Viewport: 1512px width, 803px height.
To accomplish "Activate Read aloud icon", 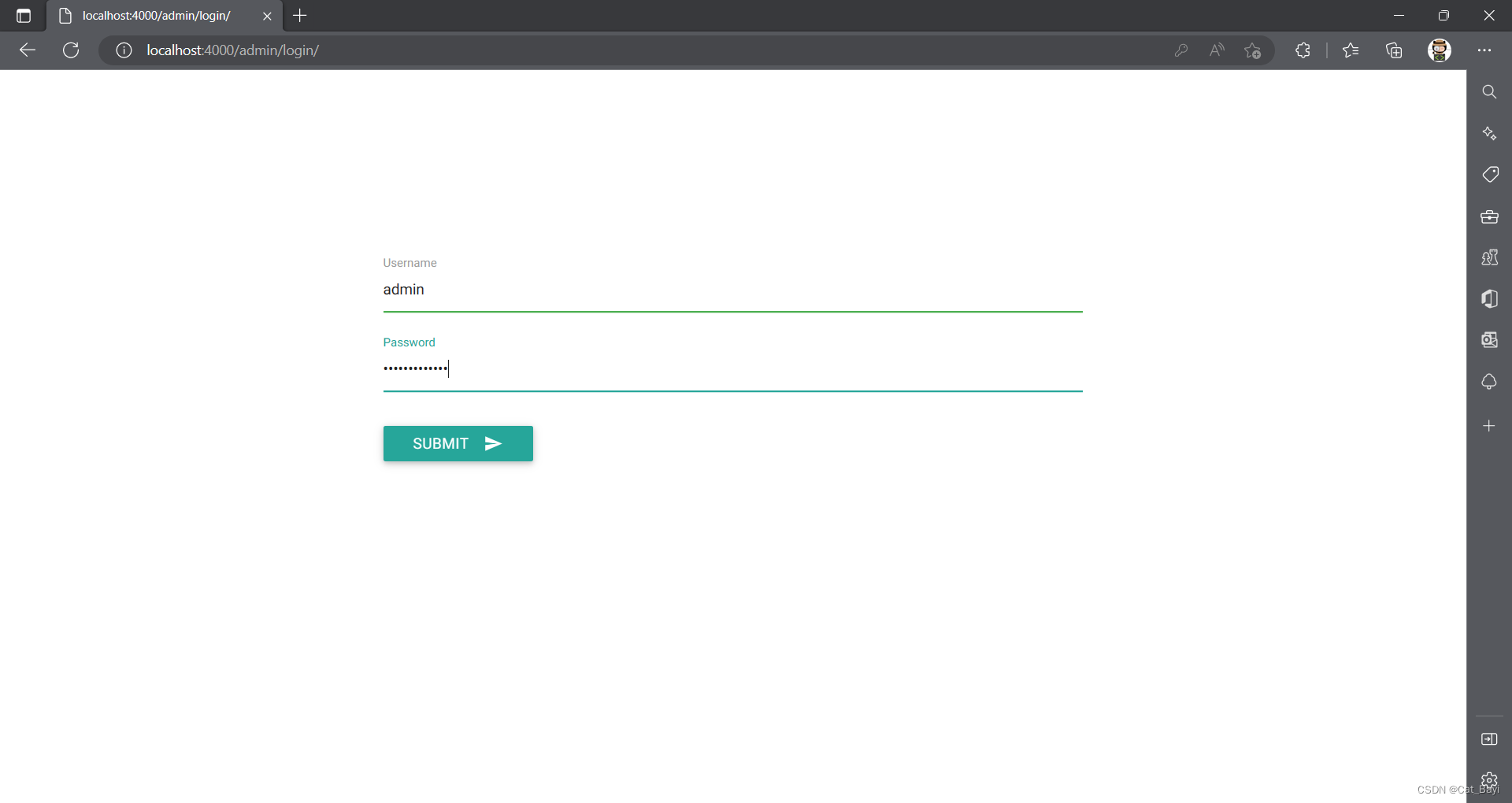I will click(x=1217, y=50).
